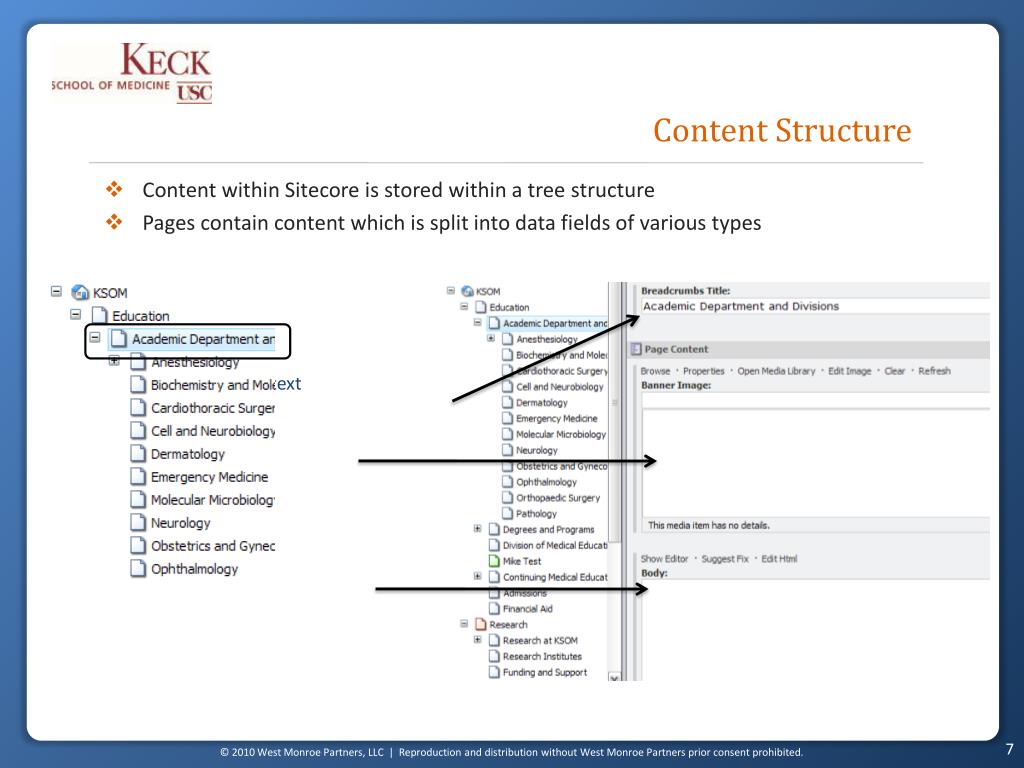The image size is (1024, 768).
Task: Click Emergency Medicine page icon in left tree
Action: click(x=138, y=476)
